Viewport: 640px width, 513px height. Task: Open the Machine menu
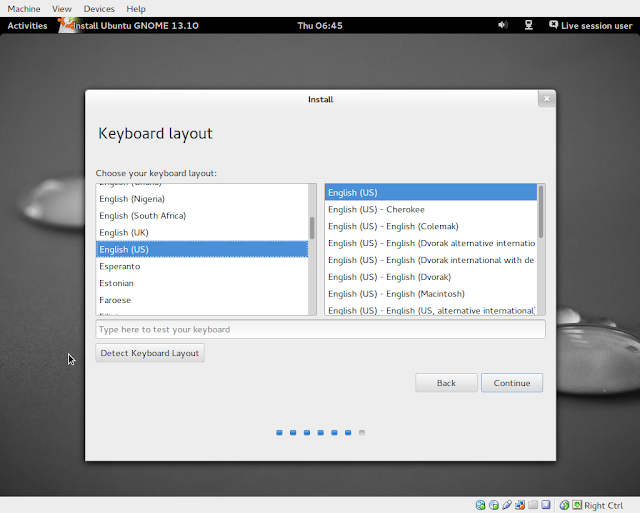[x=24, y=9]
